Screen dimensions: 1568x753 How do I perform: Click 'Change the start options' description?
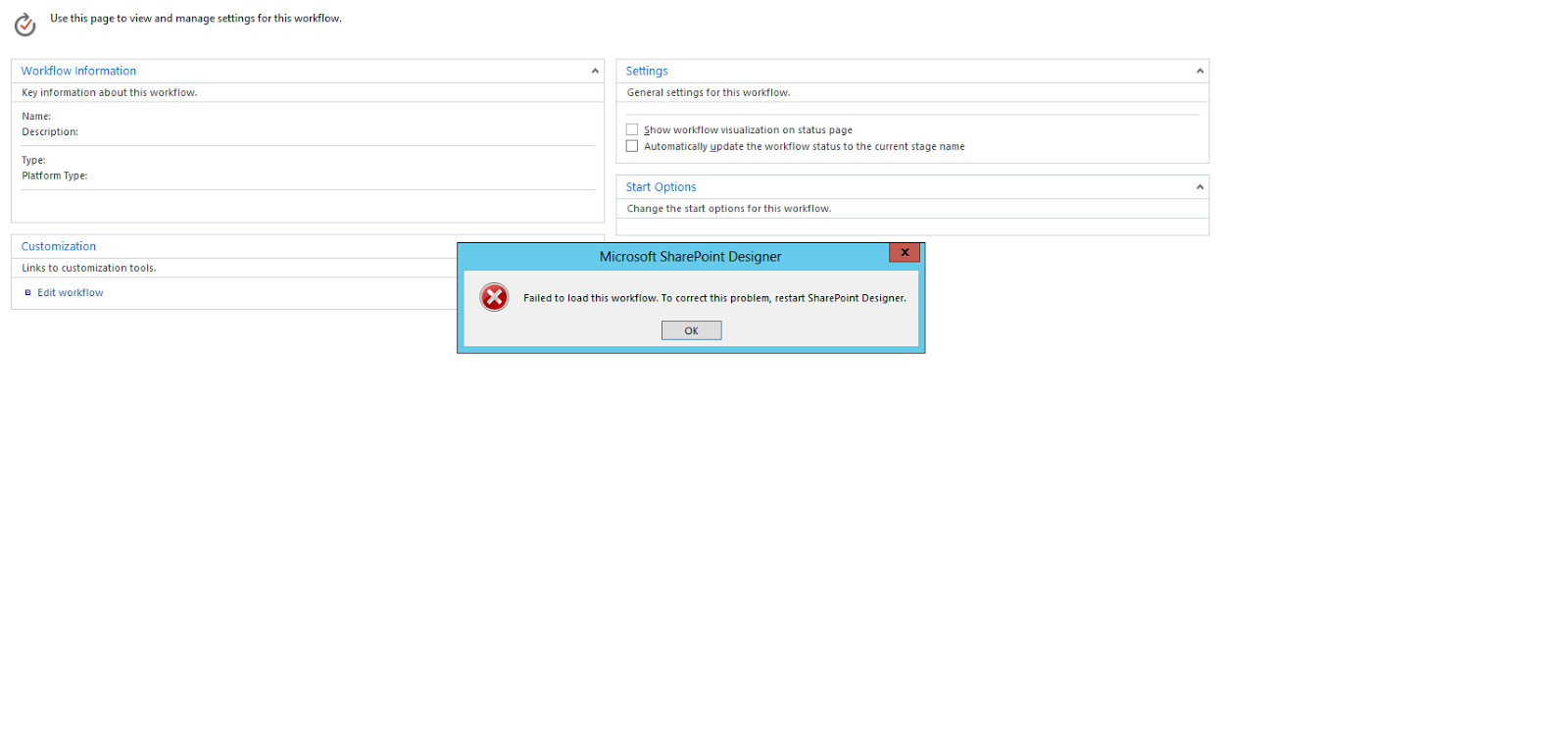coord(729,208)
